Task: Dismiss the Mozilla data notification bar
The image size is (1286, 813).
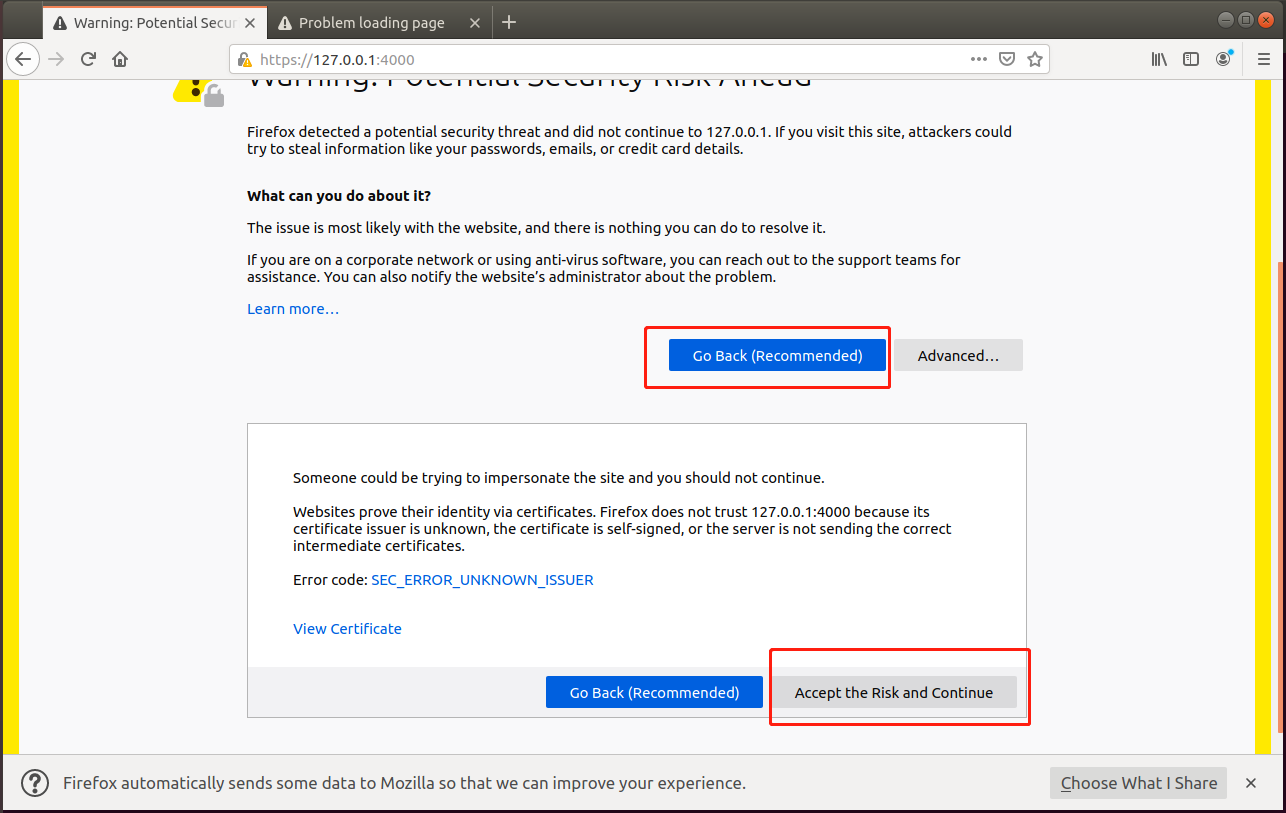Action: click(x=1250, y=783)
